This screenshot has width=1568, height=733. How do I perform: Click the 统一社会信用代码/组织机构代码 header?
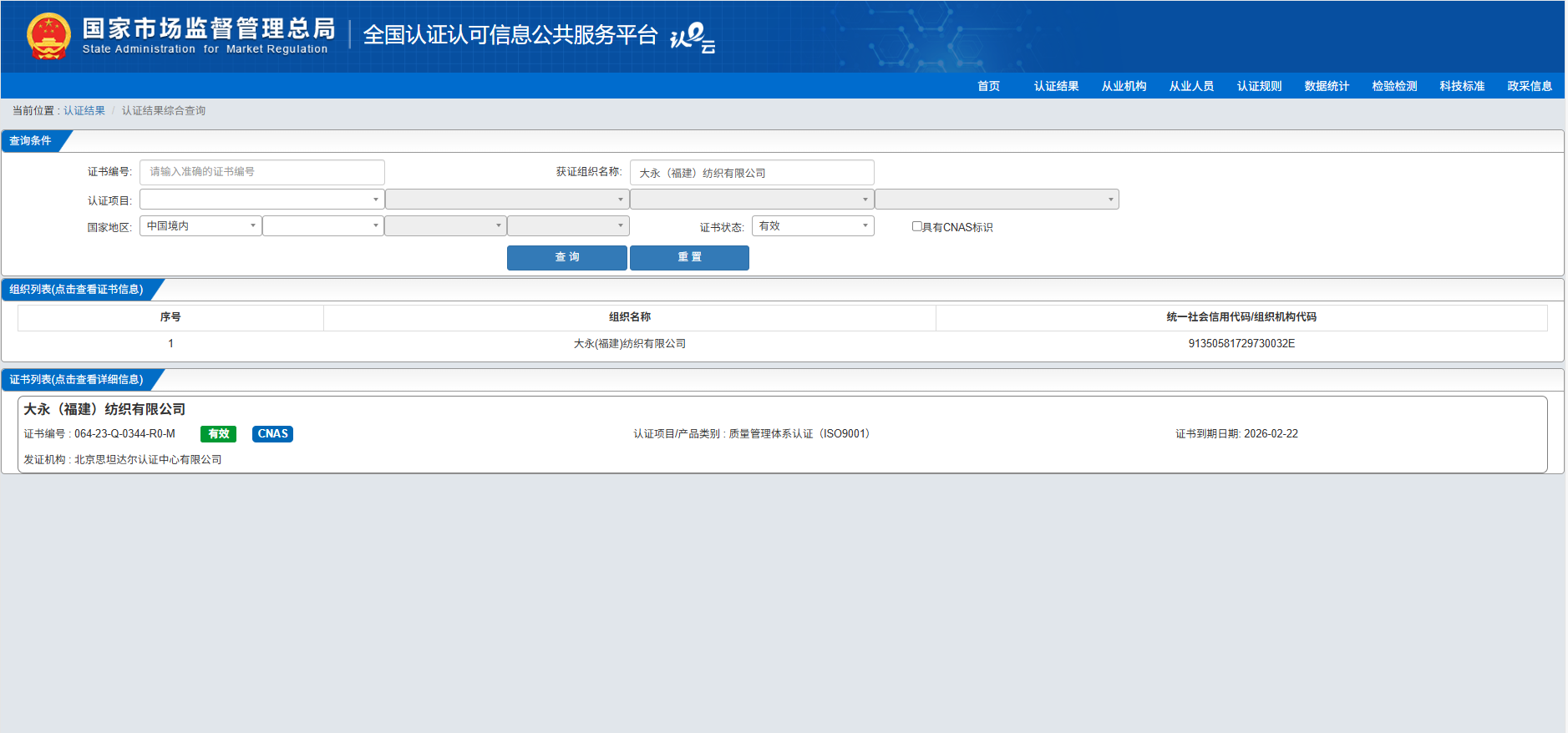[x=1241, y=317]
